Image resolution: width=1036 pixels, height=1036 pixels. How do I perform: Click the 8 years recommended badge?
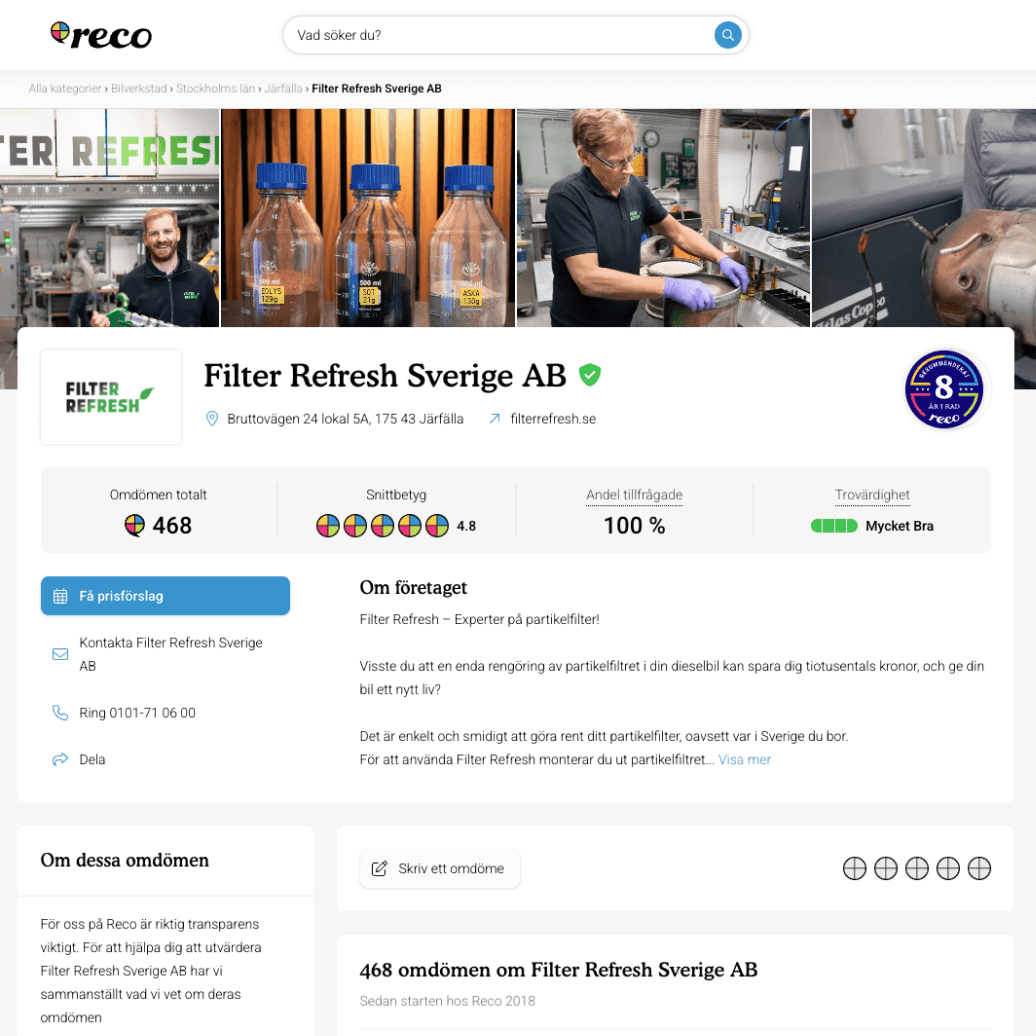click(x=944, y=389)
